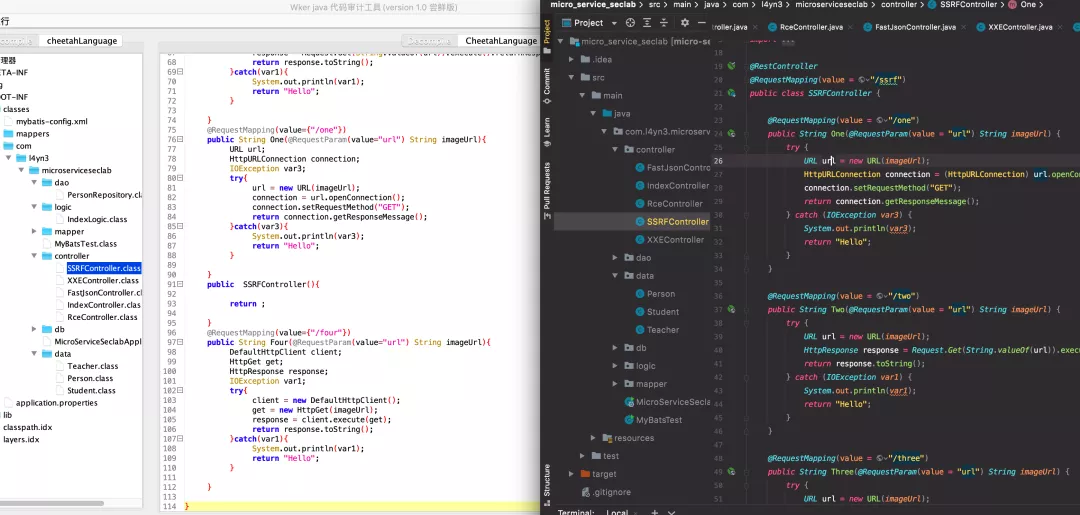Collapse the java folder in Project tree
The width and height of the screenshot is (1080, 515).
click(x=594, y=114)
